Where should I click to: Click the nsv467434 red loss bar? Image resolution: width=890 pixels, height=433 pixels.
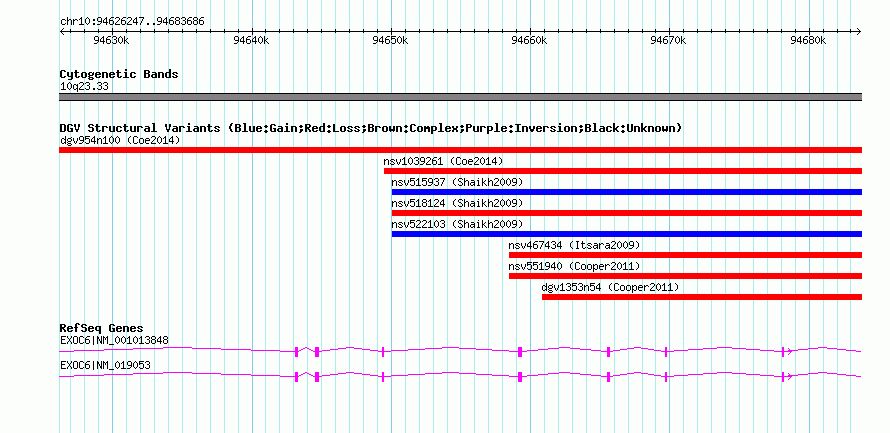685,255
